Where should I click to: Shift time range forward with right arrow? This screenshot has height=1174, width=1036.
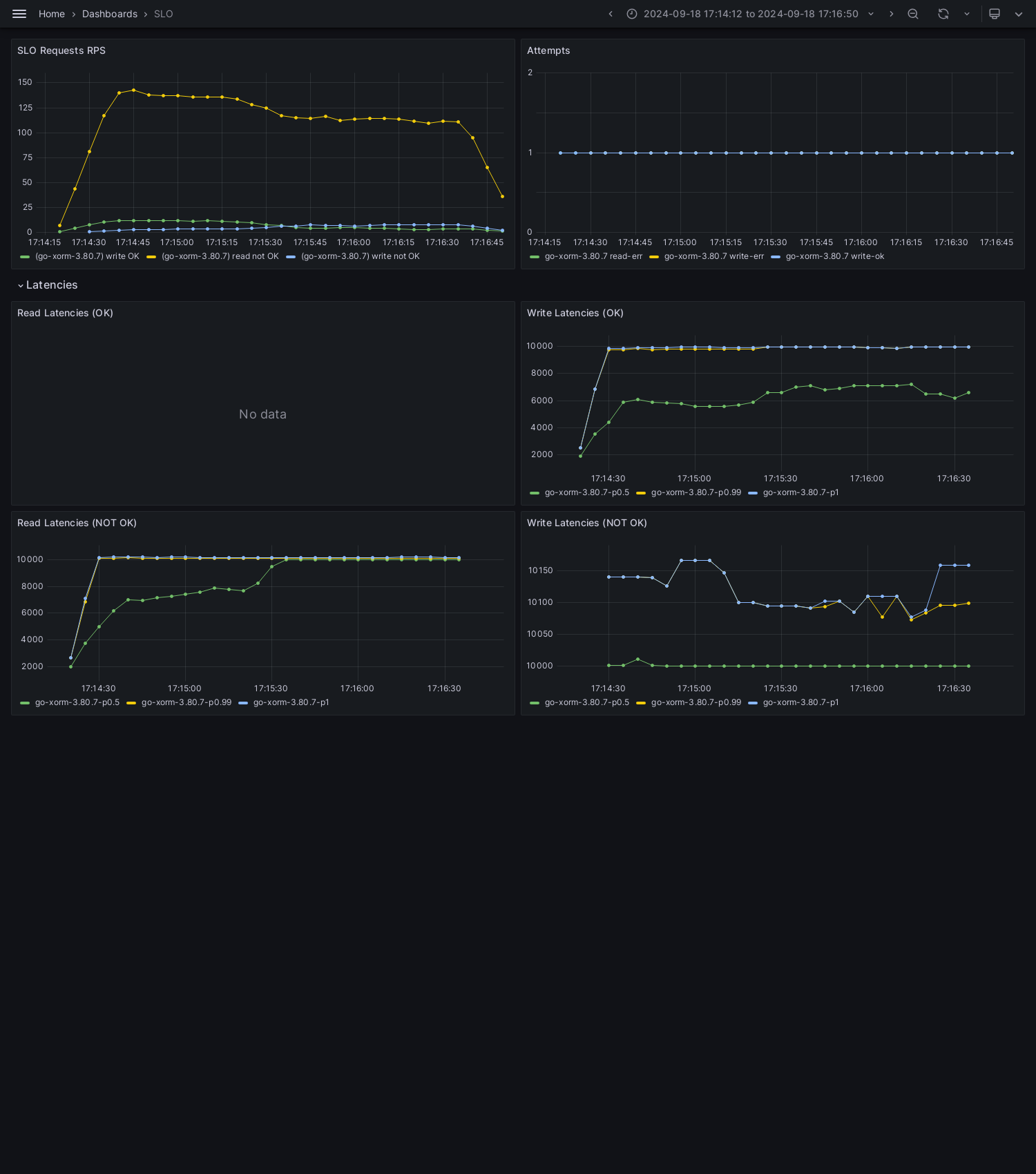[891, 14]
